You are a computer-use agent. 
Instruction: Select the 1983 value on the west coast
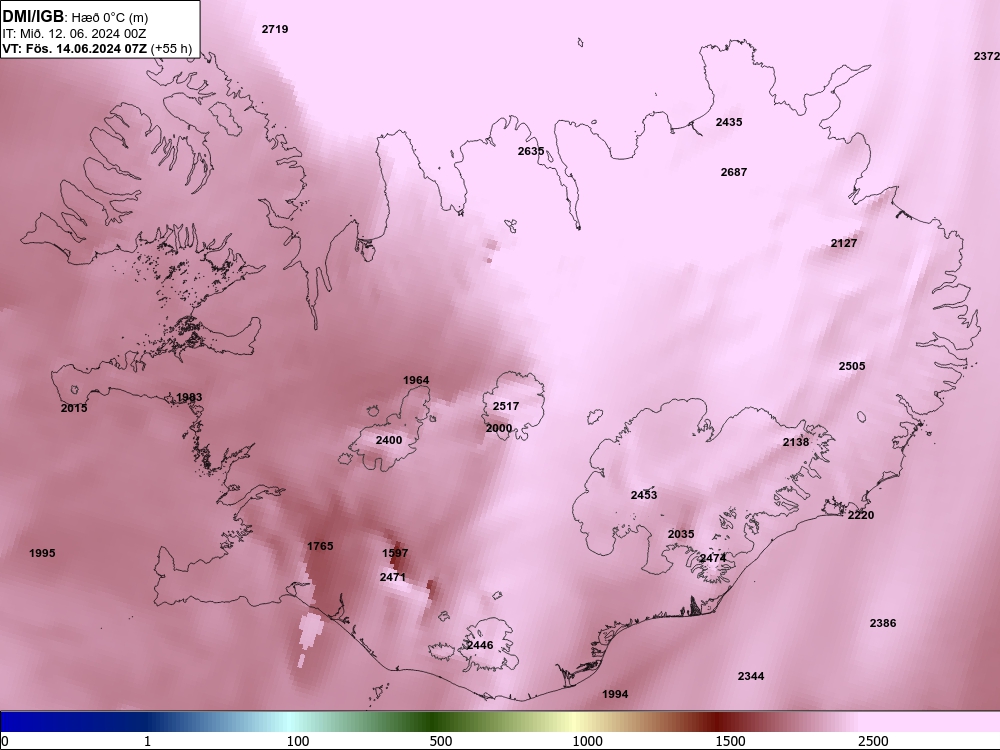point(189,397)
